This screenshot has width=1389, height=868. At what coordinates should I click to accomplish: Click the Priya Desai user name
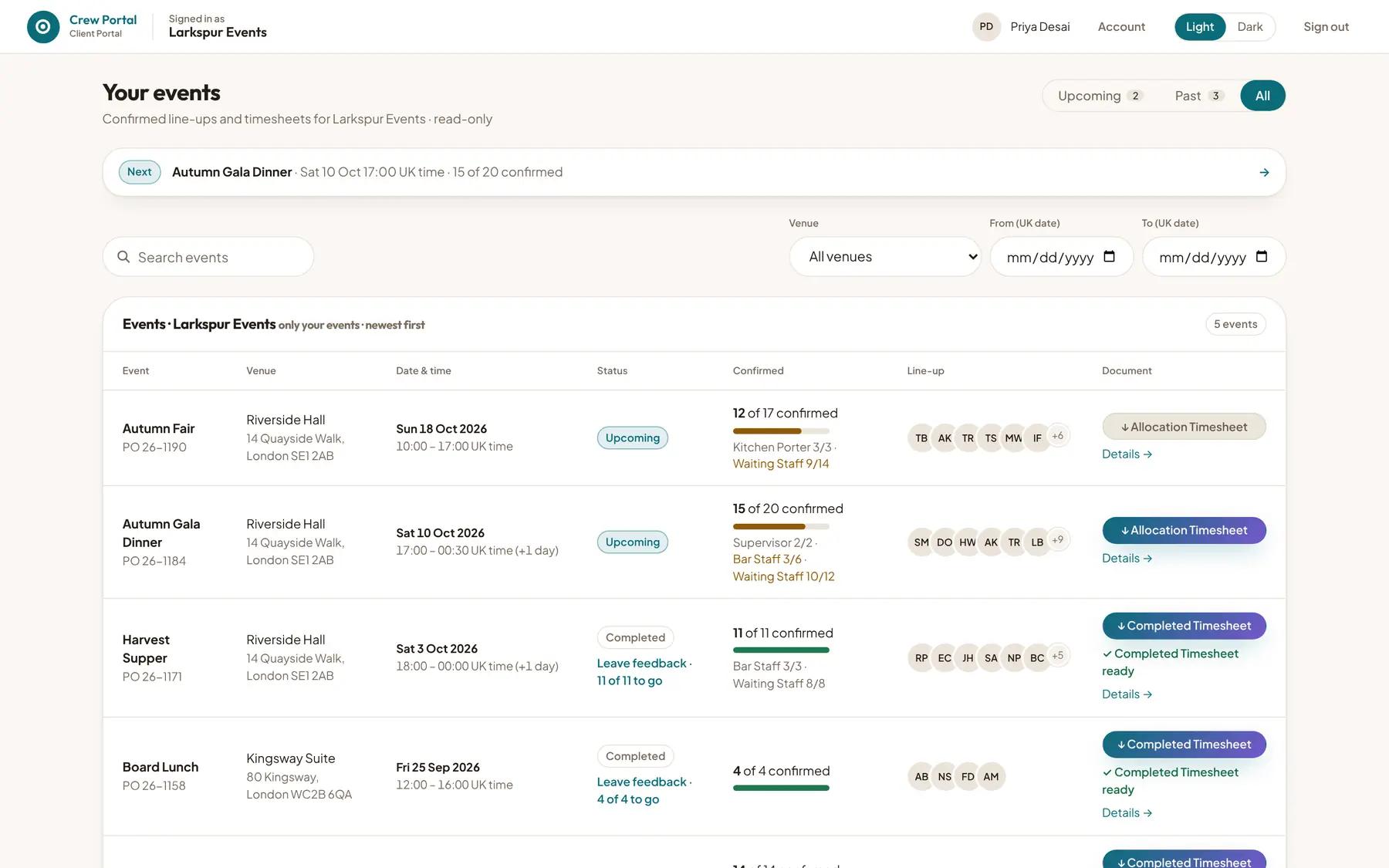(1040, 27)
